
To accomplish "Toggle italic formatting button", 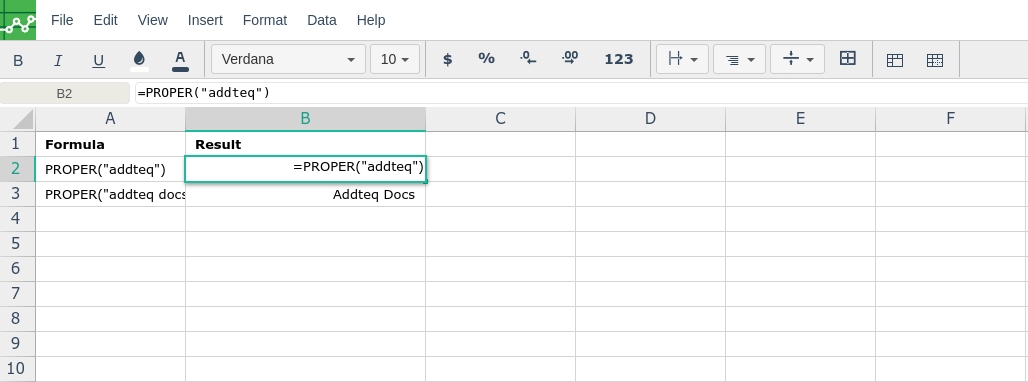I will [58, 60].
